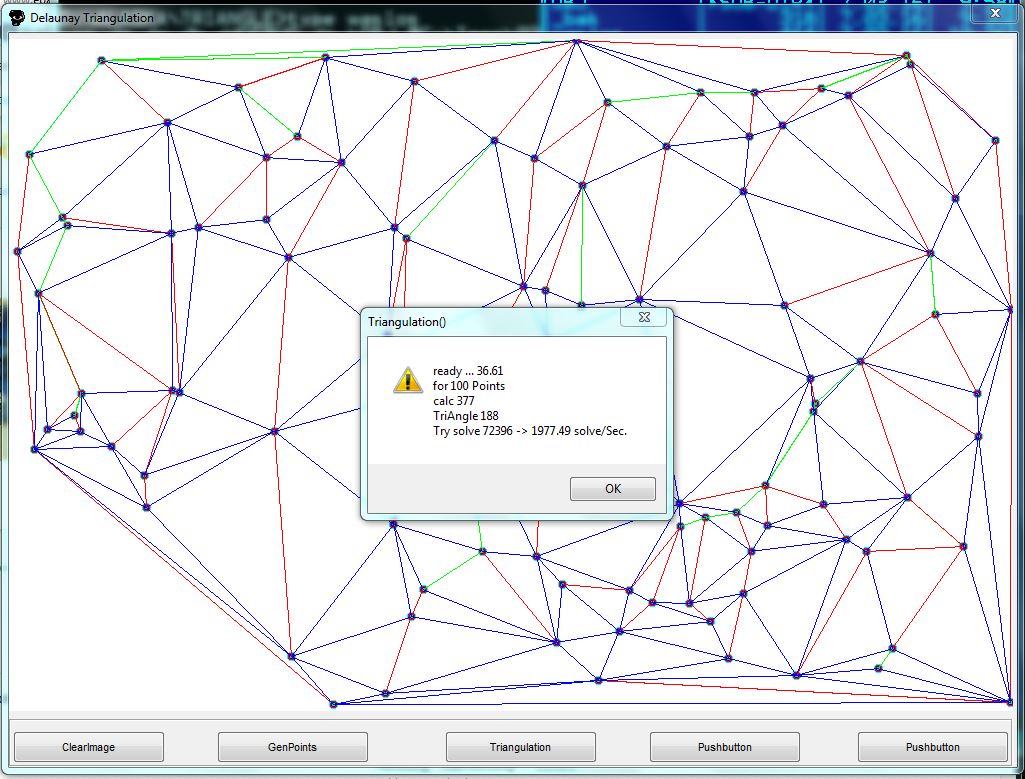Click the app icon in the title bar

pyautogui.click(x=17, y=18)
